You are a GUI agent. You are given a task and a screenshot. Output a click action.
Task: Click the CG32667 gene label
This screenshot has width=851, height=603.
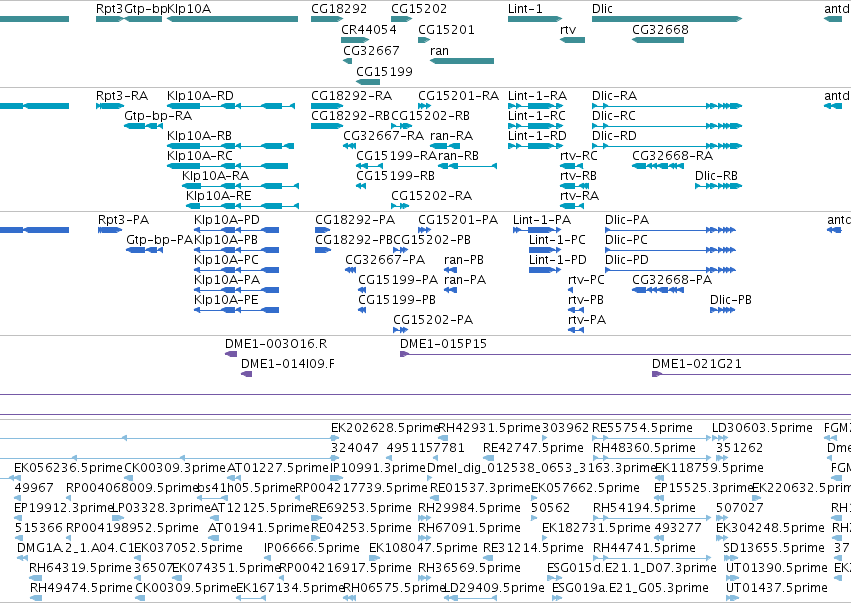coord(371,50)
